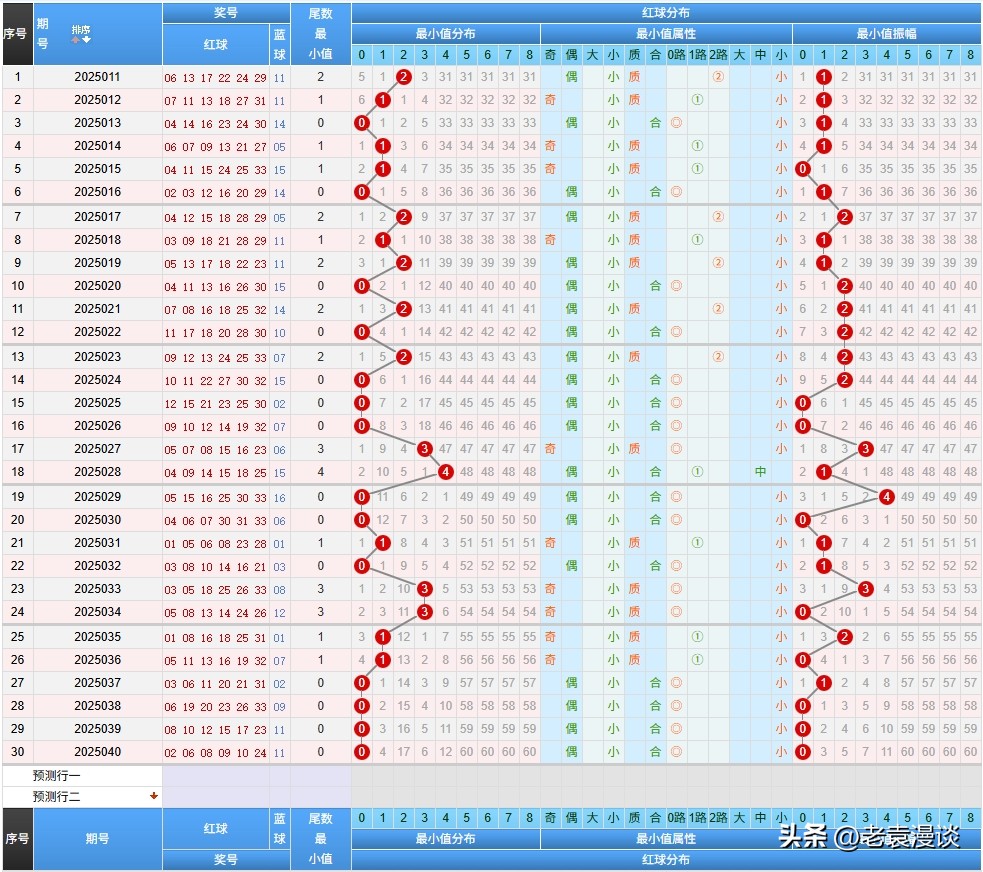Click the green 中 marker in row 2025028

[760, 472]
